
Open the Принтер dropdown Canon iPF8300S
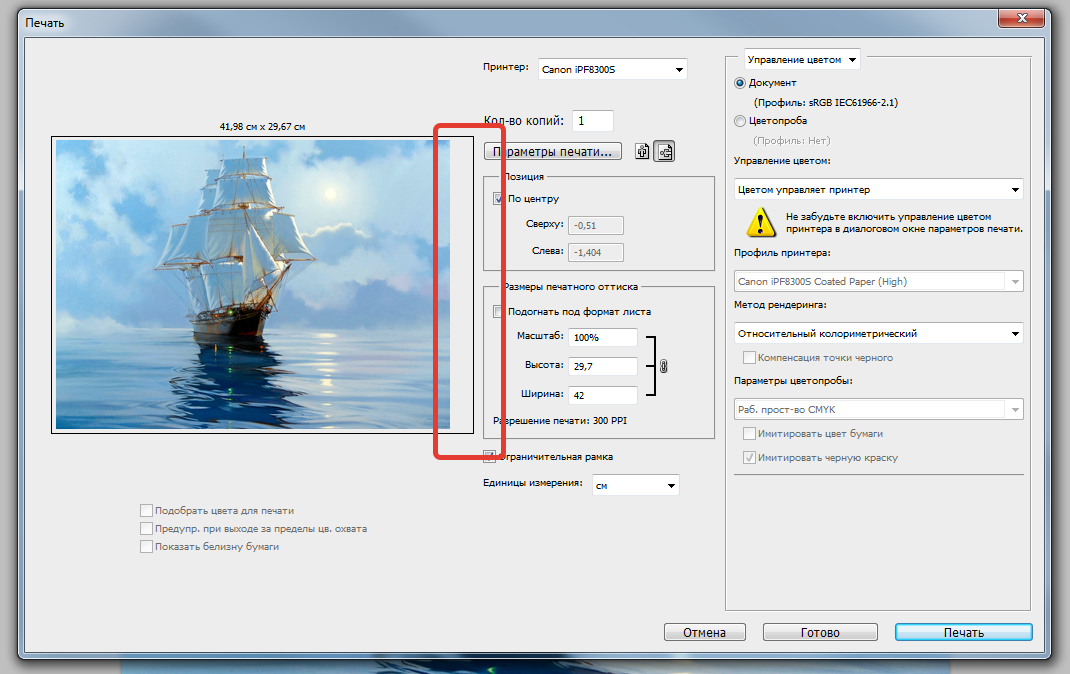coord(612,70)
